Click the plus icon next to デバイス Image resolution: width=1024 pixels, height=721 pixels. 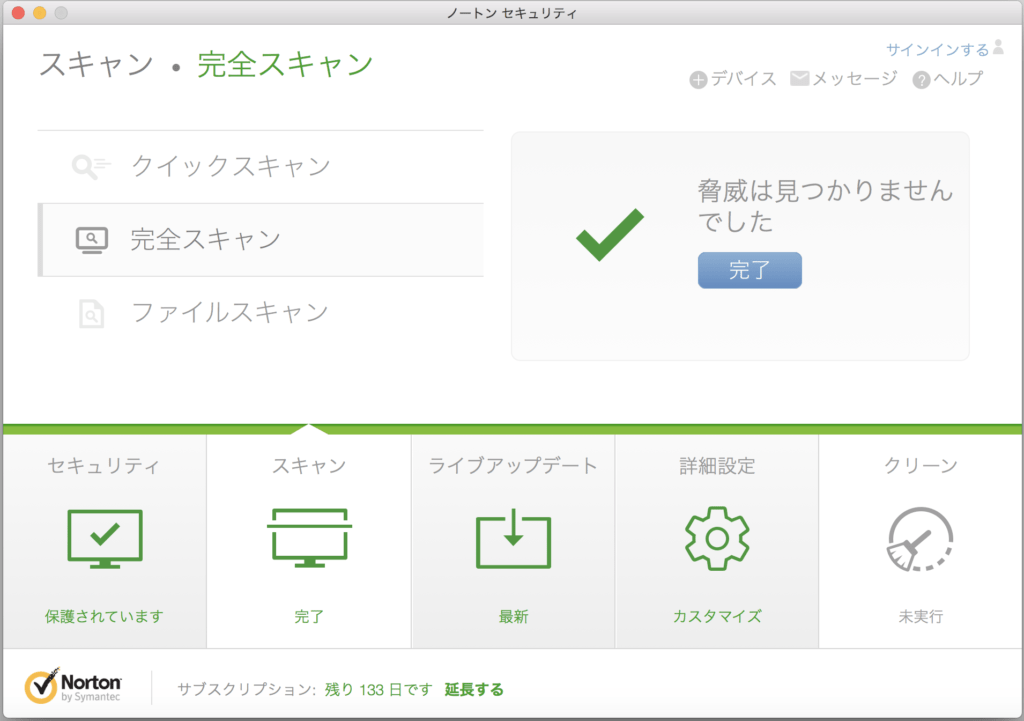[x=698, y=80]
